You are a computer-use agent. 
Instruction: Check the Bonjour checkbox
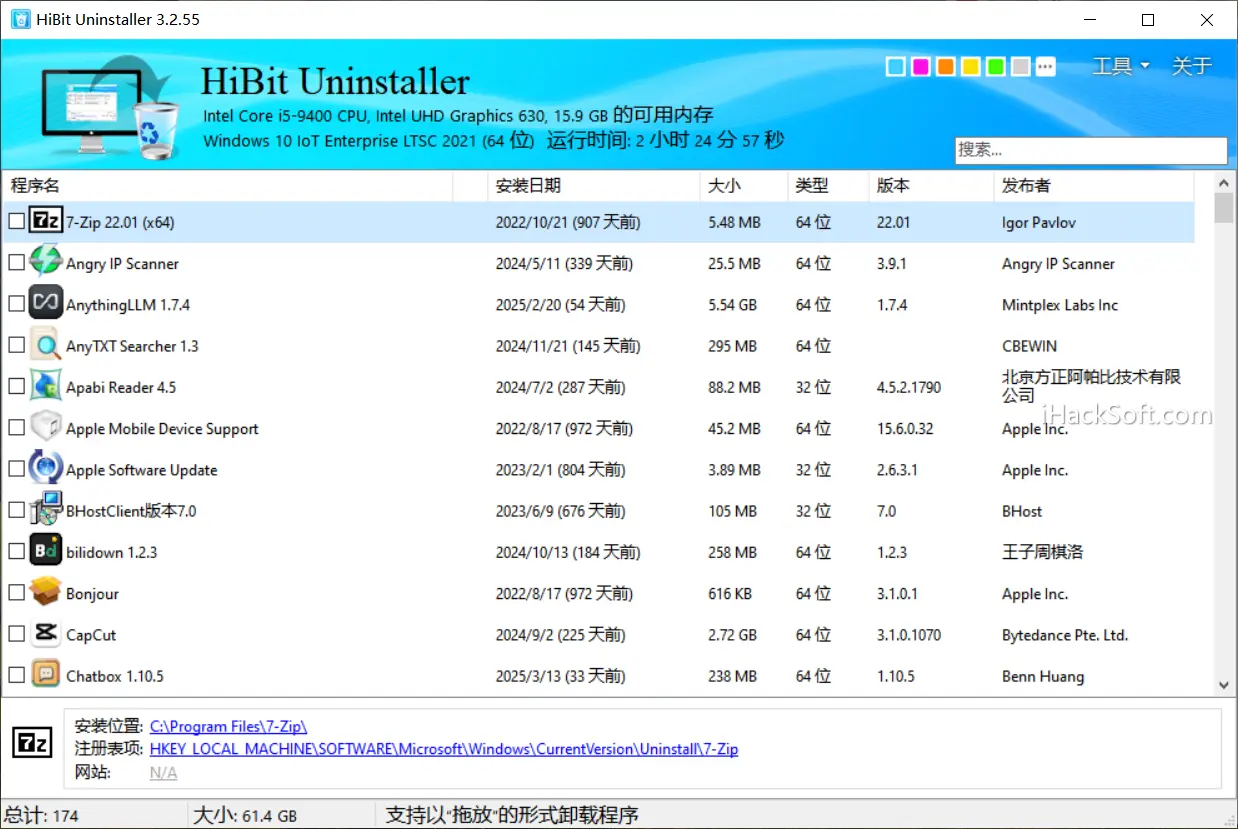click(x=16, y=593)
